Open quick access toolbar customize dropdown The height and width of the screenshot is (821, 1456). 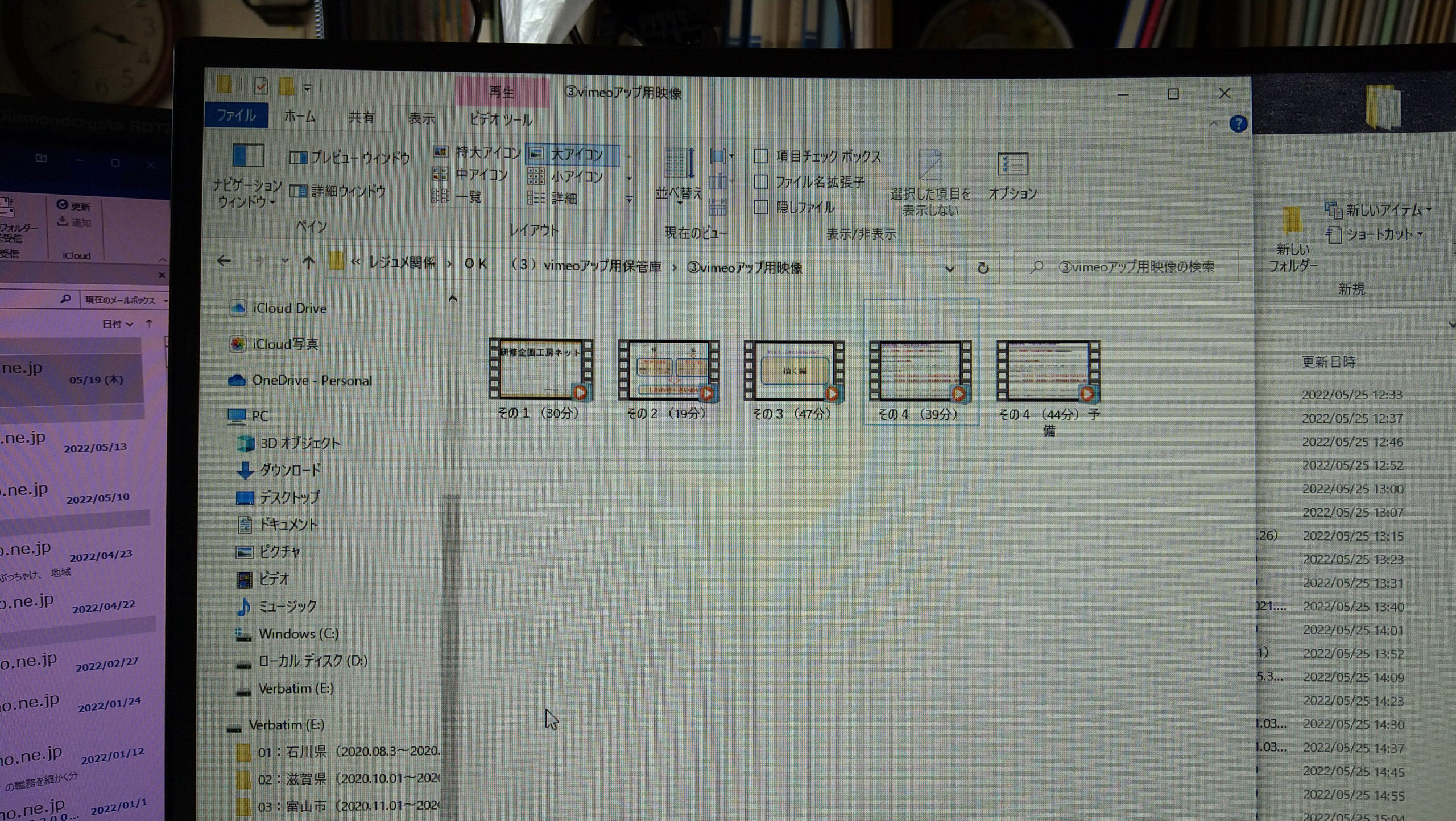pyautogui.click(x=307, y=87)
